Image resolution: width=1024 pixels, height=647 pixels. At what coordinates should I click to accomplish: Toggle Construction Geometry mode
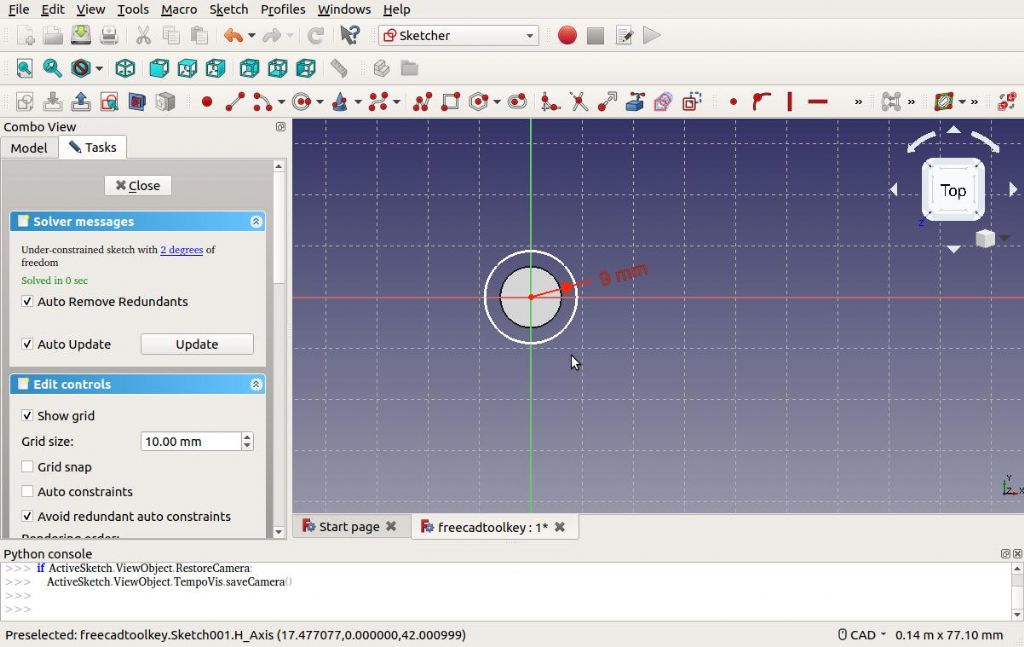(692, 102)
